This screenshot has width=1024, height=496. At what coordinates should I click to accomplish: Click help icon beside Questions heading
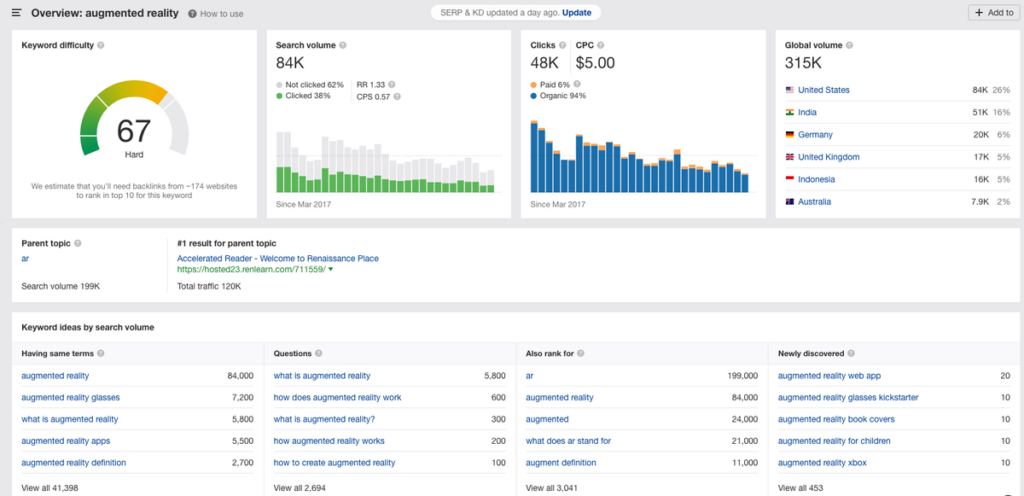[x=318, y=354]
